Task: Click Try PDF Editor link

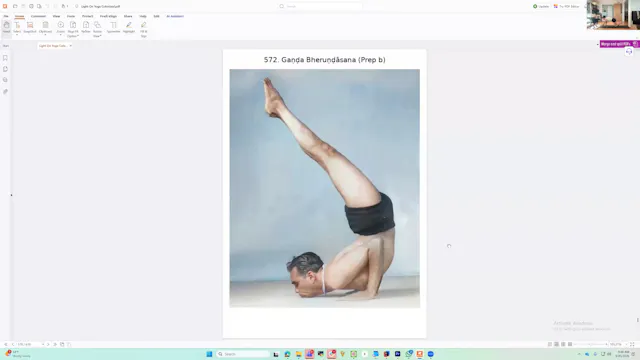Action: tap(567, 6)
